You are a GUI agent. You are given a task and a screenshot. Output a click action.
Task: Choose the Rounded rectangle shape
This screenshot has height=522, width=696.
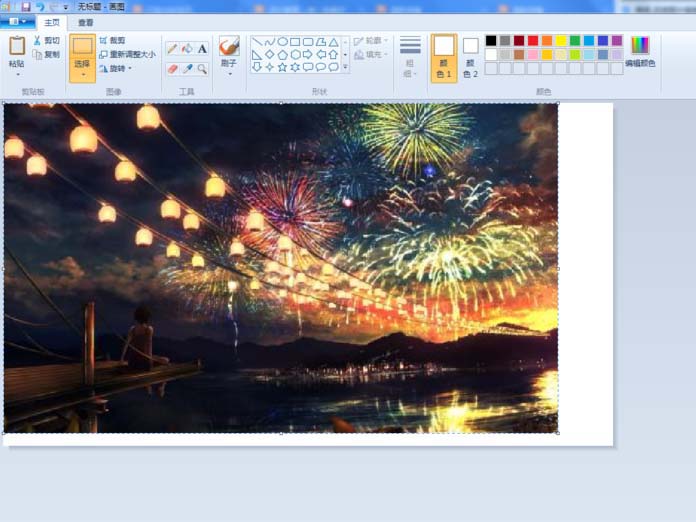pos(308,42)
